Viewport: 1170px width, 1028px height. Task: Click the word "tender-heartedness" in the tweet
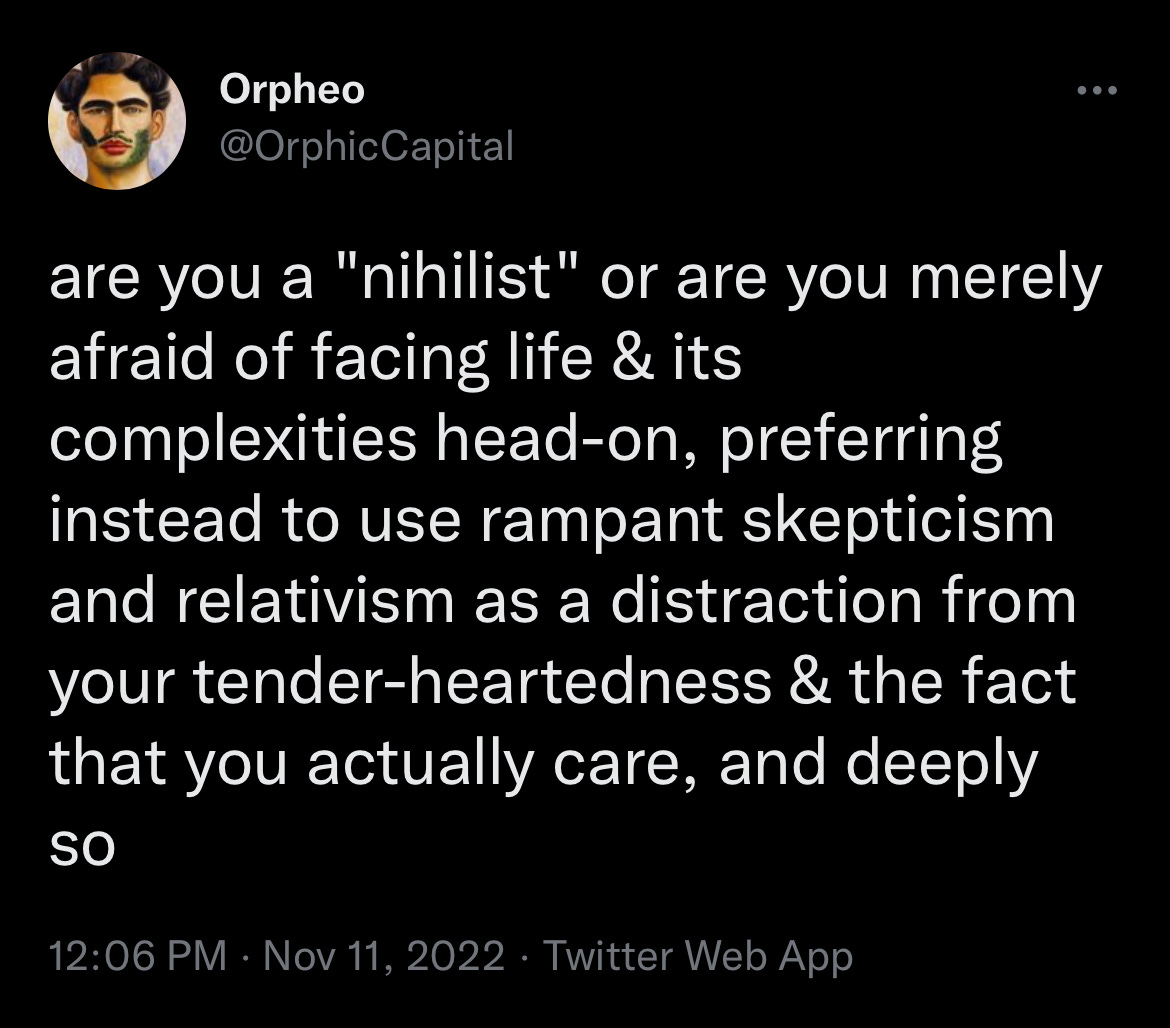[483, 682]
